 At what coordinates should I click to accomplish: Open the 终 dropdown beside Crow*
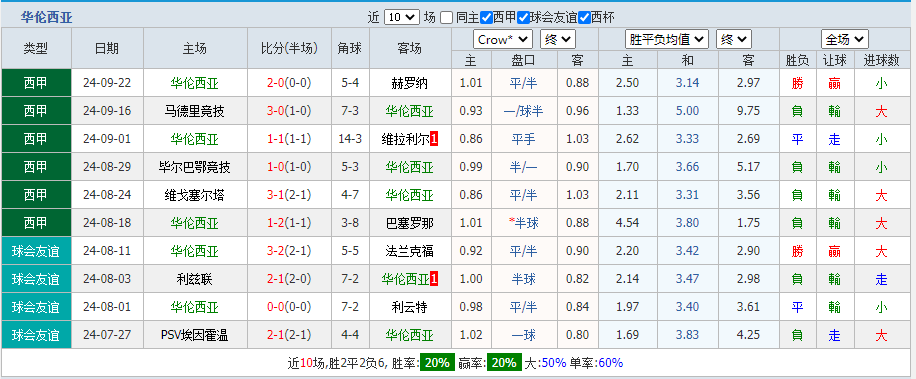tap(558, 40)
